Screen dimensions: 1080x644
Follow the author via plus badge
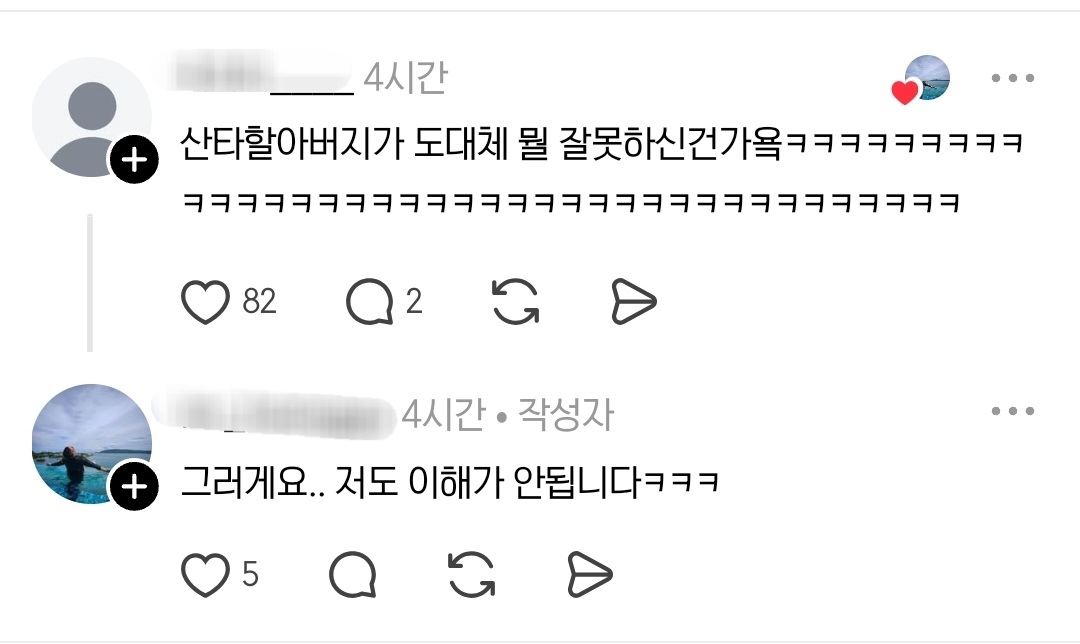point(134,487)
